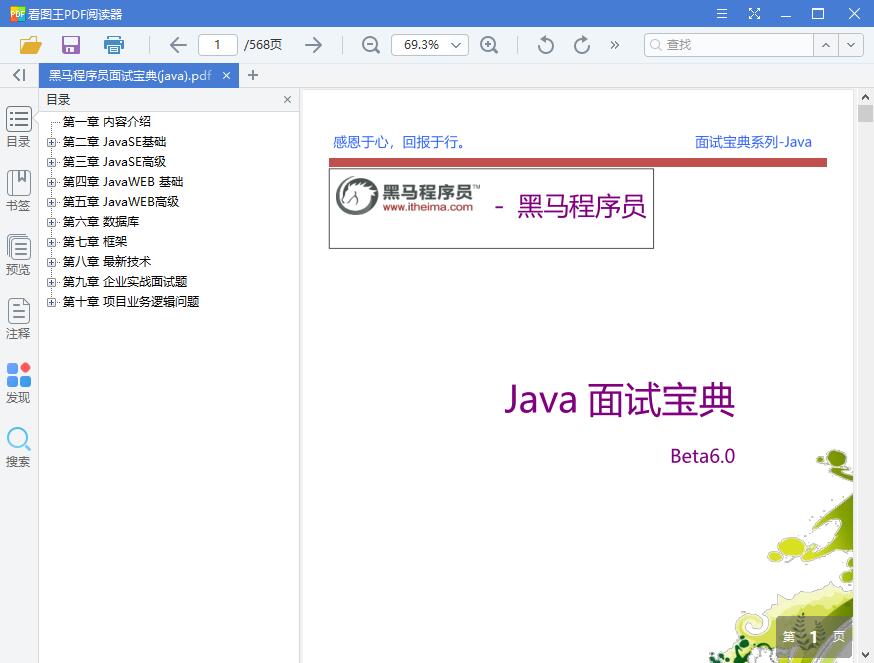Viewport: 874px width, 663px height.
Task: Open the 目录 sidebar panel
Action: (x=18, y=127)
